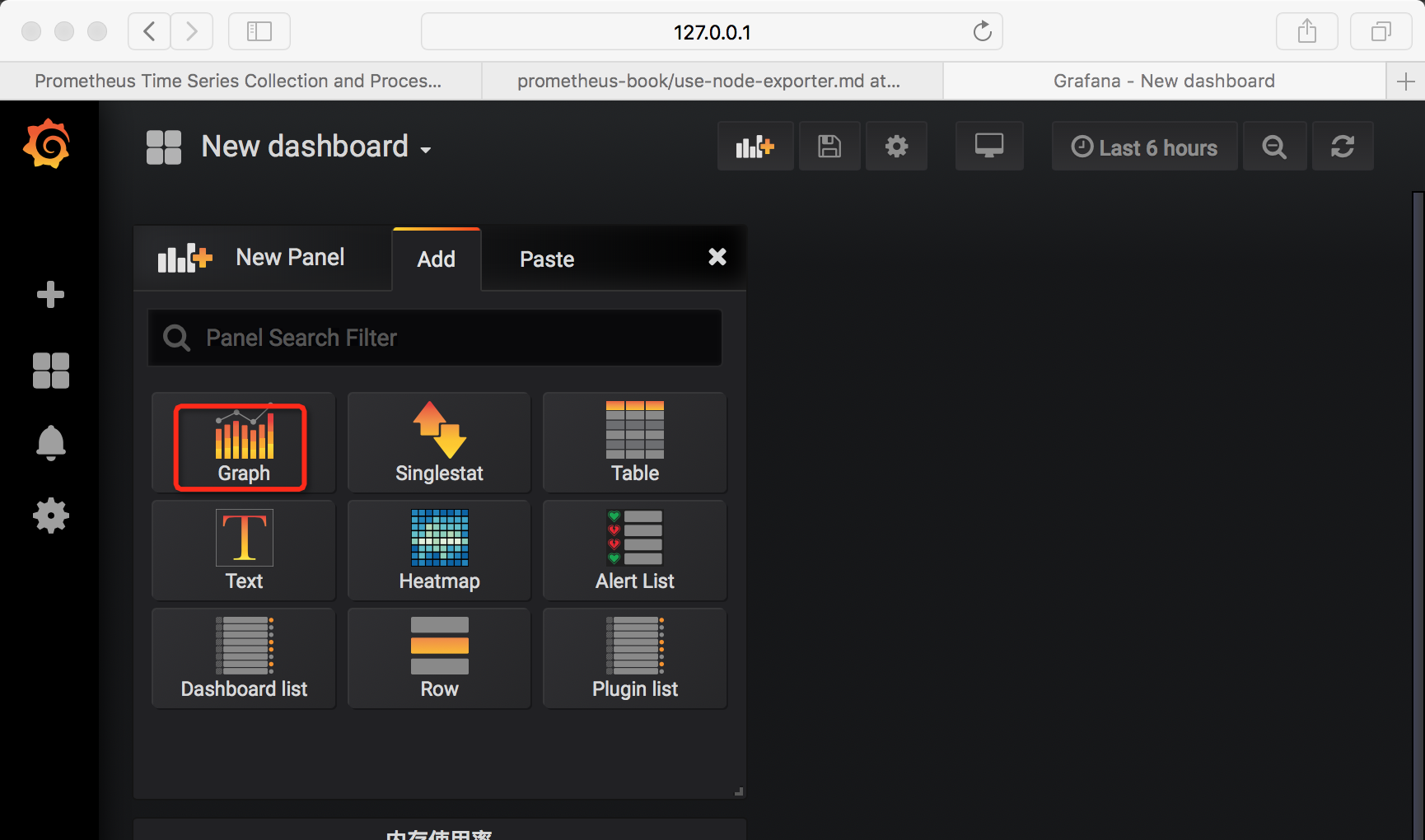Open the Safari share button
The width and height of the screenshot is (1425, 840).
coord(1306,31)
